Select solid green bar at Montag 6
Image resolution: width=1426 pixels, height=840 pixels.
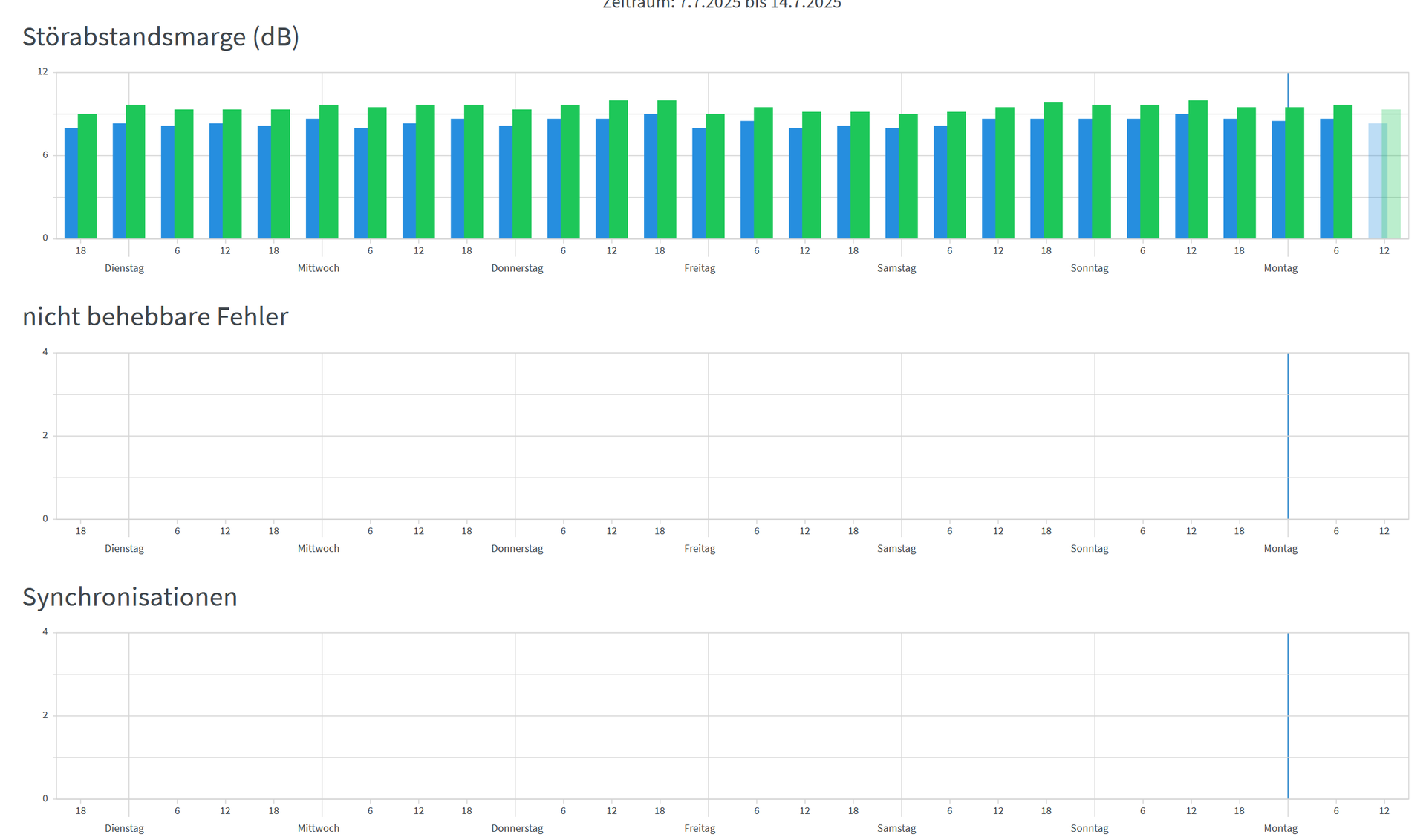1343,172
